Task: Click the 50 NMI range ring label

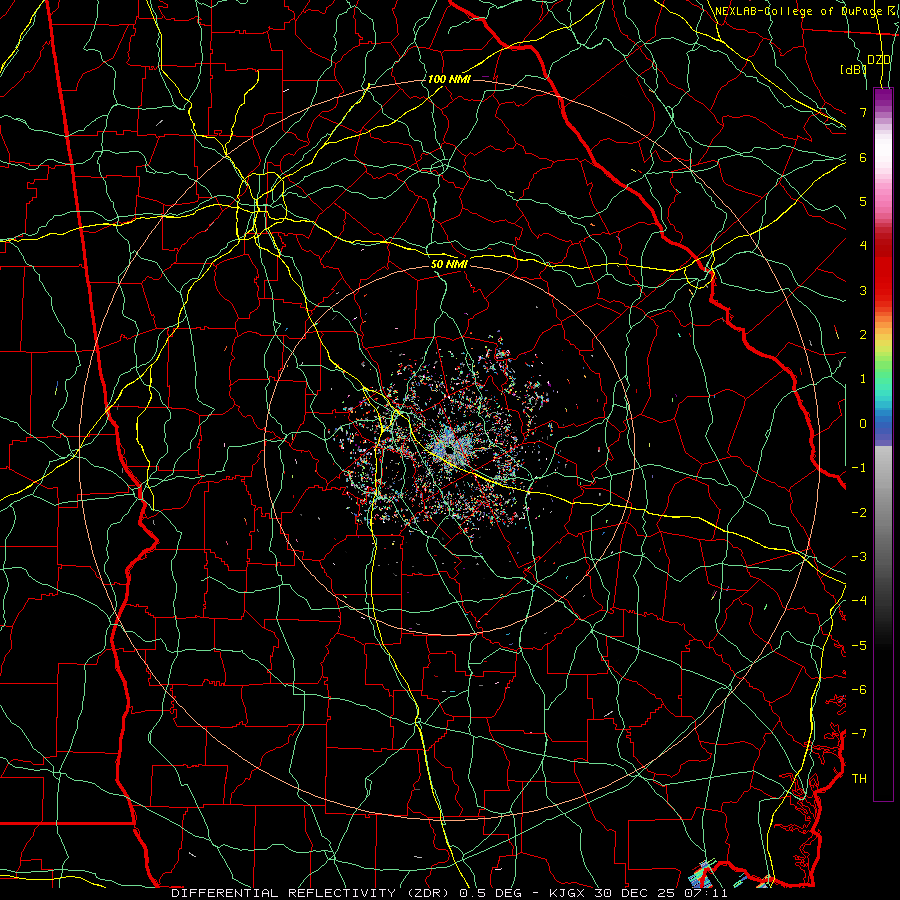Action: 449,264
